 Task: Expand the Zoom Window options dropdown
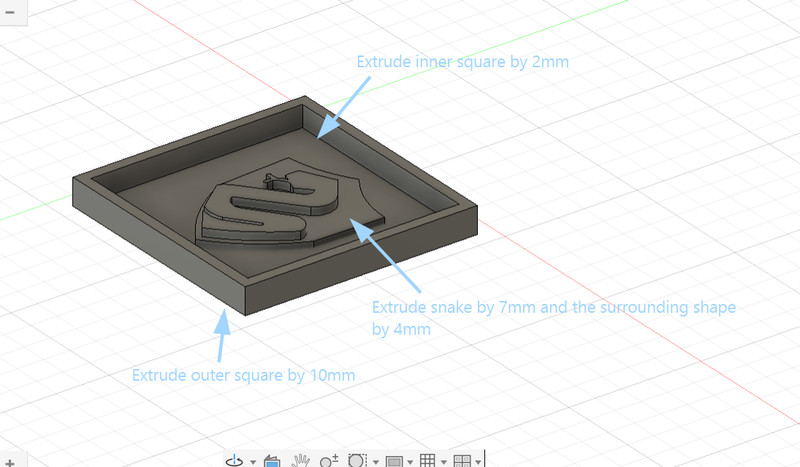pos(376,462)
